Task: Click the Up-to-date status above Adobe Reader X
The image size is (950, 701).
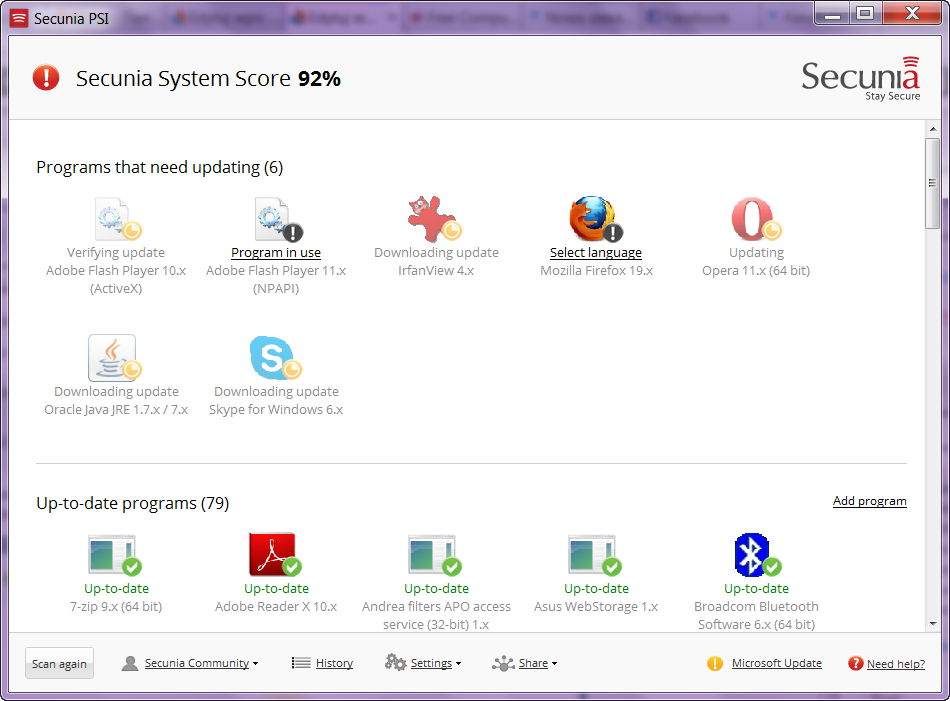Action: tap(276, 588)
